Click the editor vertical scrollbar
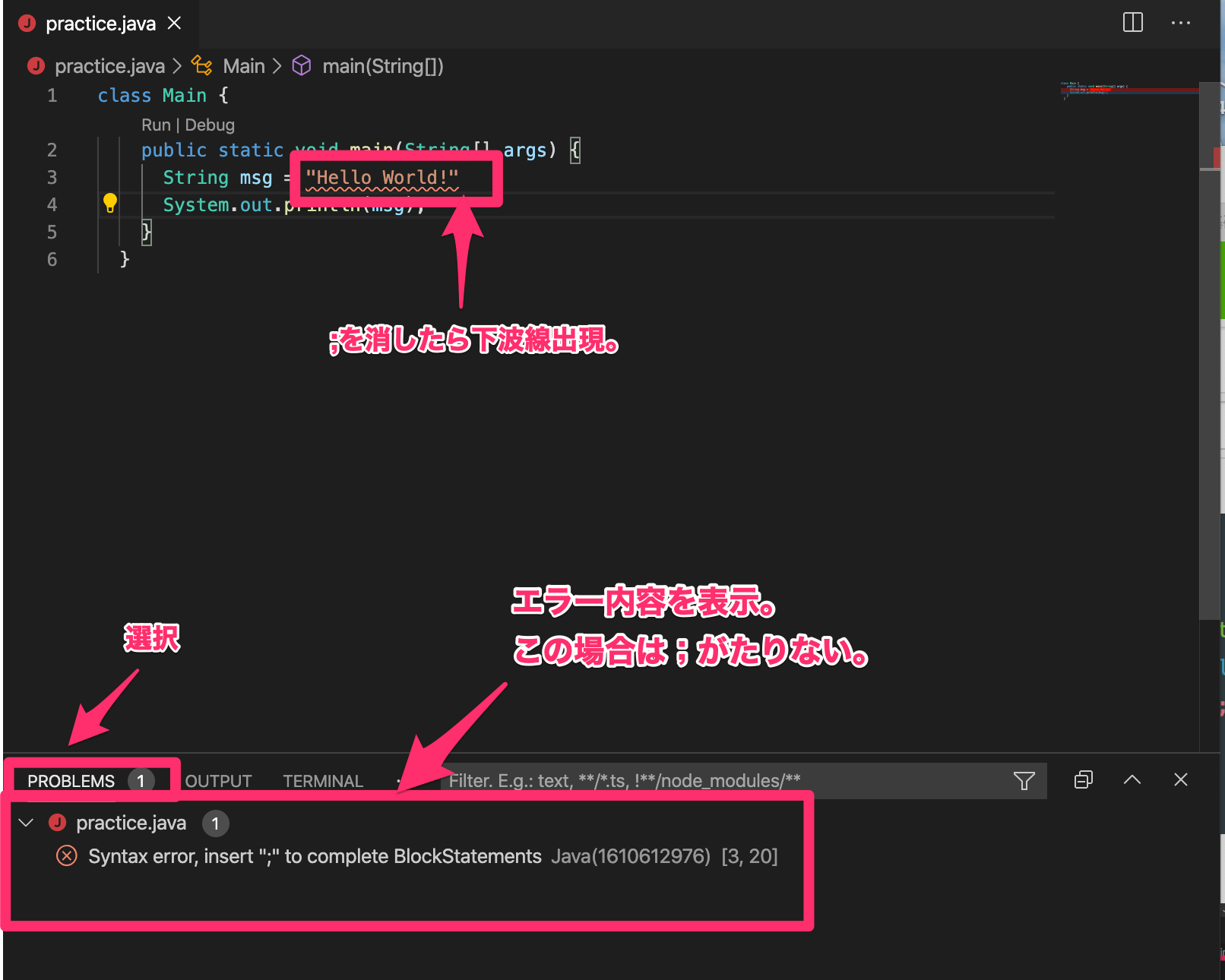This screenshot has height=980, width=1225. pos(1209,349)
